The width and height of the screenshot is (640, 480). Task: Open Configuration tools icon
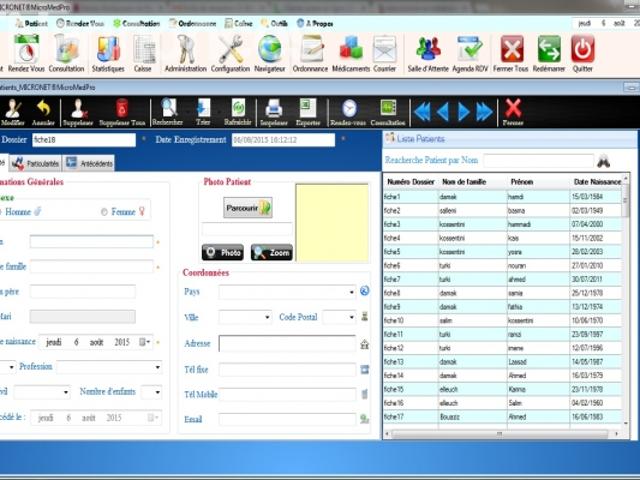tap(230, 53)
